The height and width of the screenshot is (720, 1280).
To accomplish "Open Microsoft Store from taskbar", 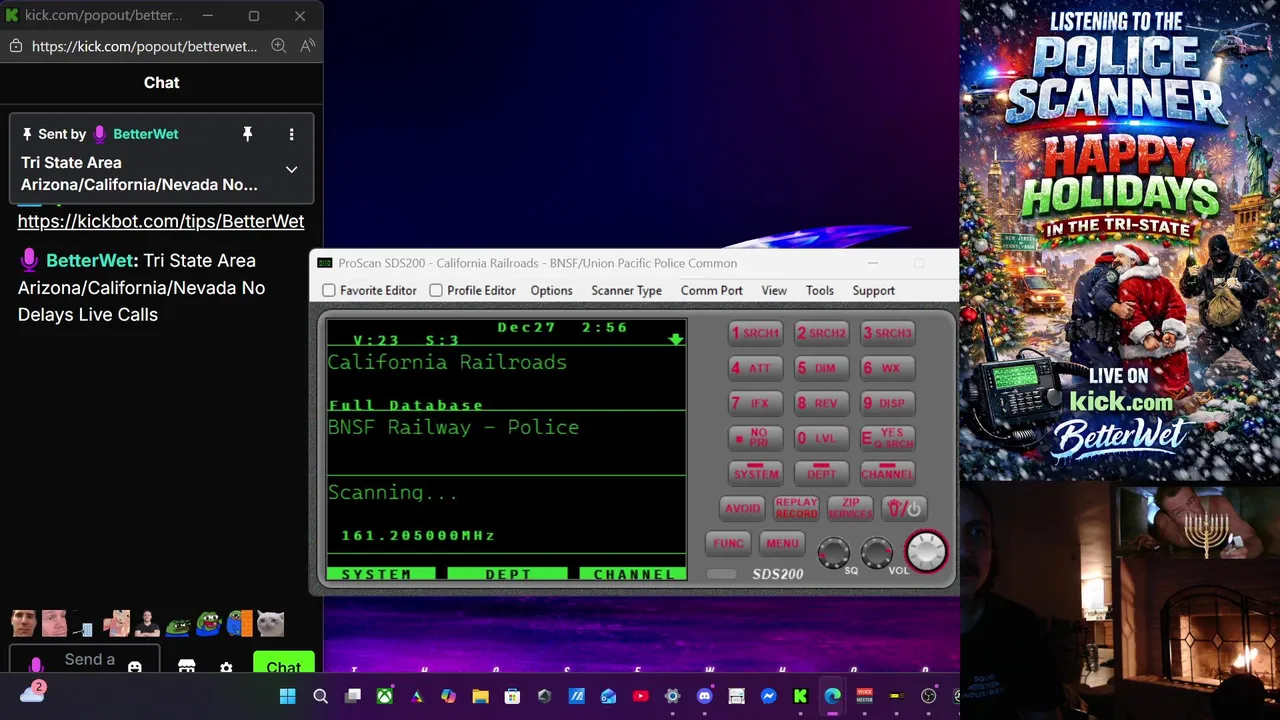I will [x=512, y=696].
